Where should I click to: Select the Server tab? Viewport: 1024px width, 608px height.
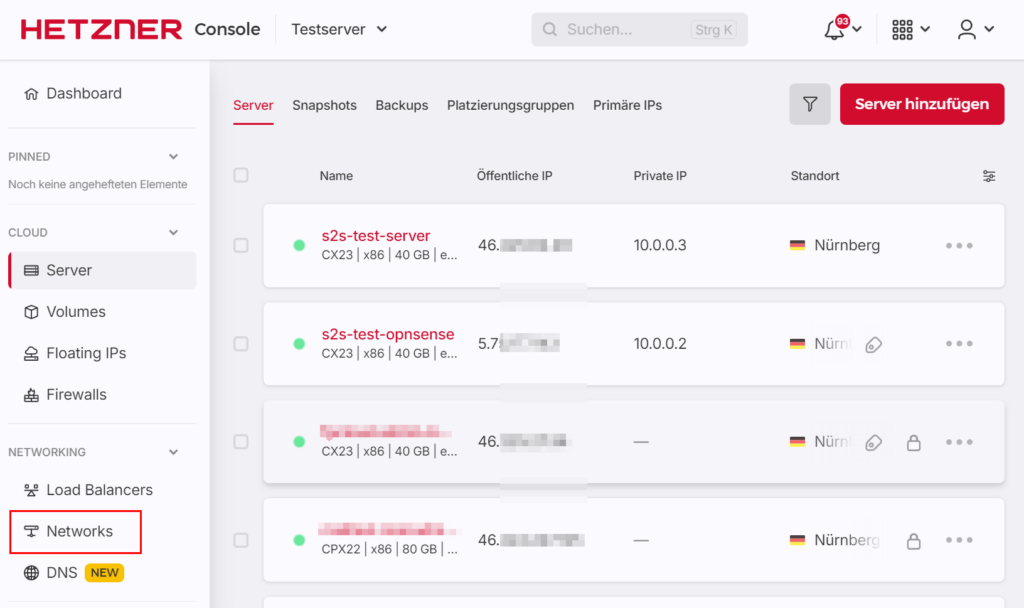pyautogui.click(x=253, y=105)
